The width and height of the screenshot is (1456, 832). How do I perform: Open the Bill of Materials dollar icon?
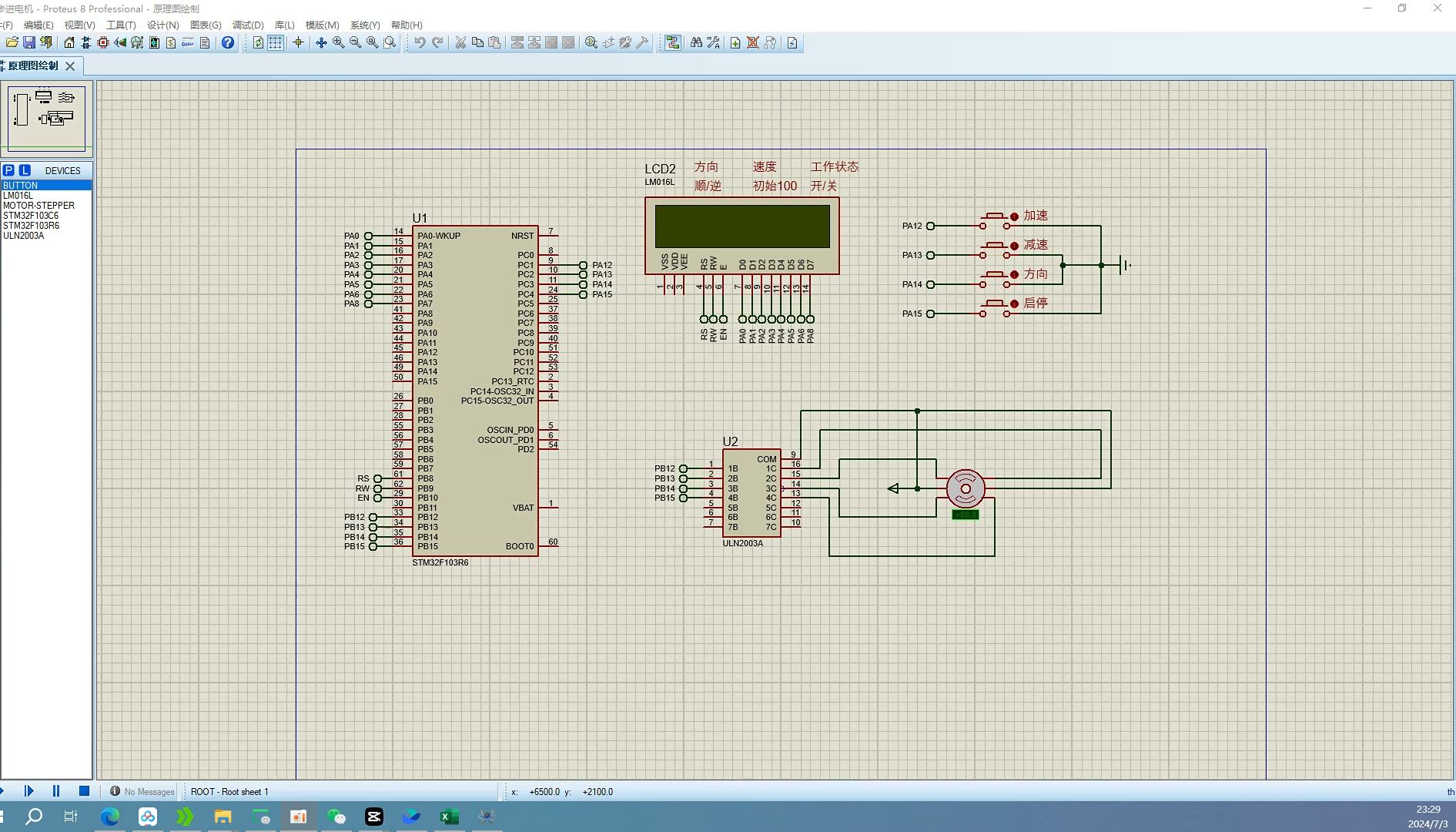[171, 42]
